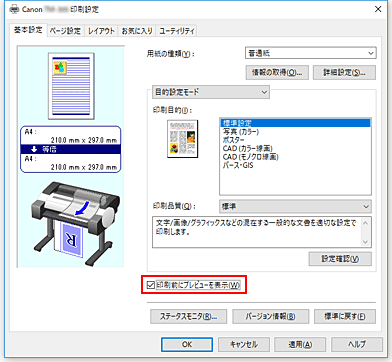The height and width of the screenshot is (362, 392).
Task: Click the description box scroll up arrow
Action: pyautogui.click(x=366, y=222)
